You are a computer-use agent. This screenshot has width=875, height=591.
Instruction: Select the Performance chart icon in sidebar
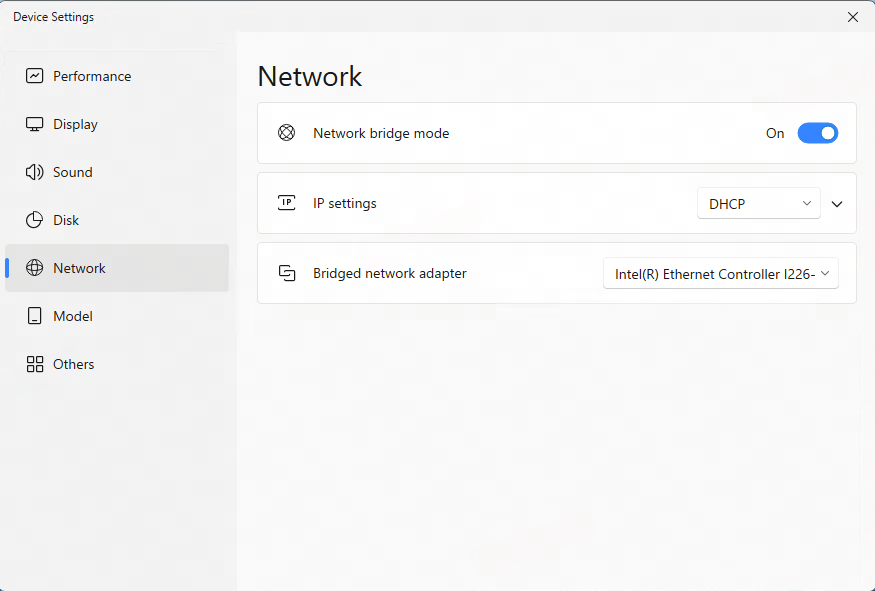coord(34,76)
